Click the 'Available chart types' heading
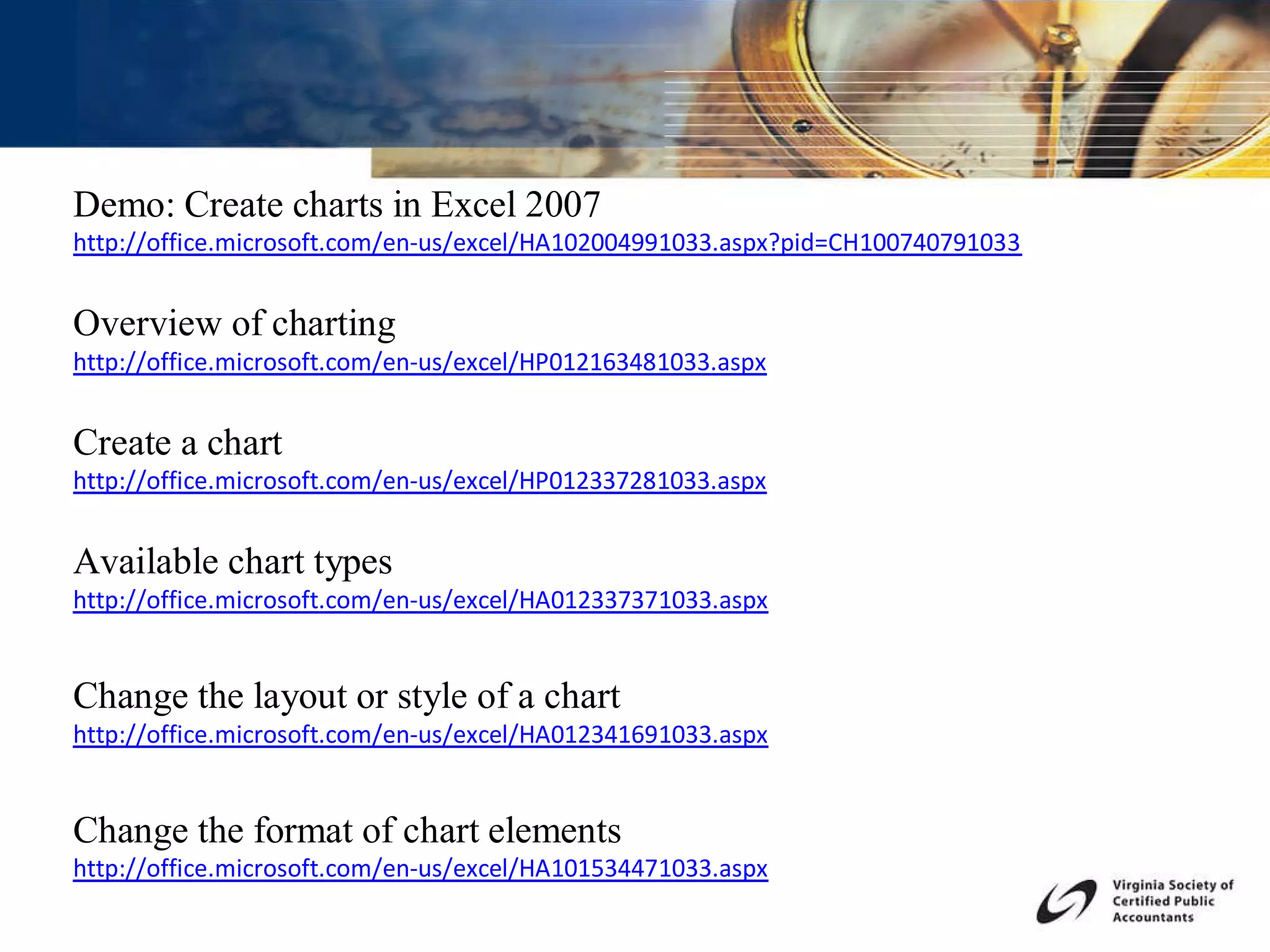Screen dimensions: 1270x952 [x=233, y=562]
